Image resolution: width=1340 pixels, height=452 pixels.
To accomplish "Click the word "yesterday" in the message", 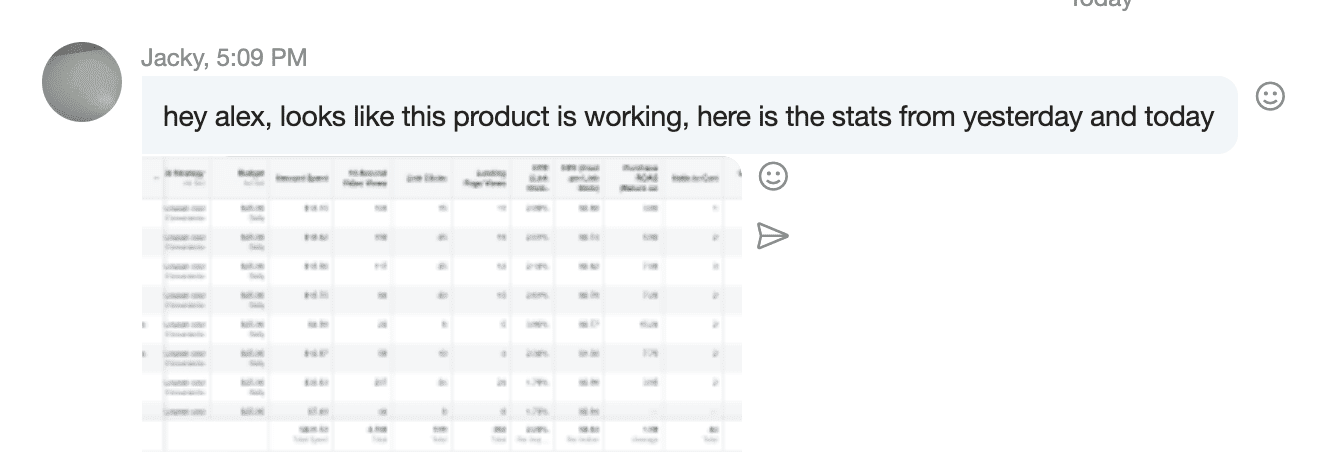I will [1021, 117].
